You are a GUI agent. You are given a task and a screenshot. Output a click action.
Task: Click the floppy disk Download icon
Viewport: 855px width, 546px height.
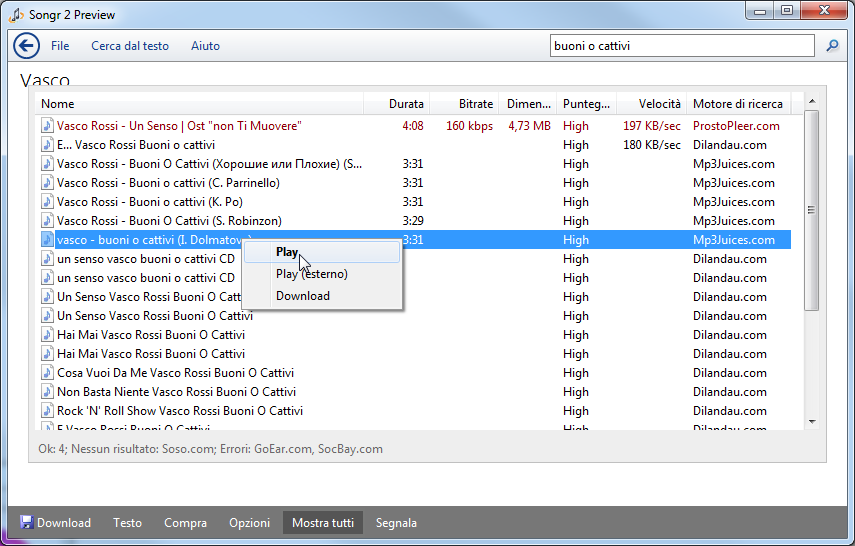26,522
